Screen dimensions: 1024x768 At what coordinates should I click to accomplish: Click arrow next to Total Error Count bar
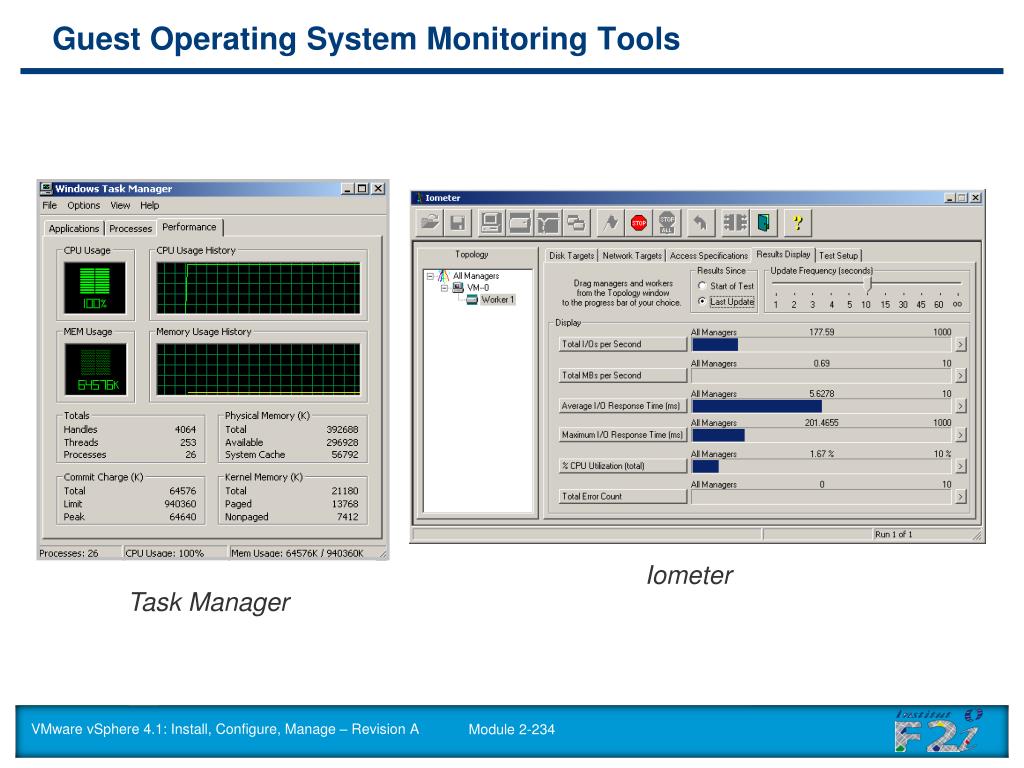tap(961, 497)
